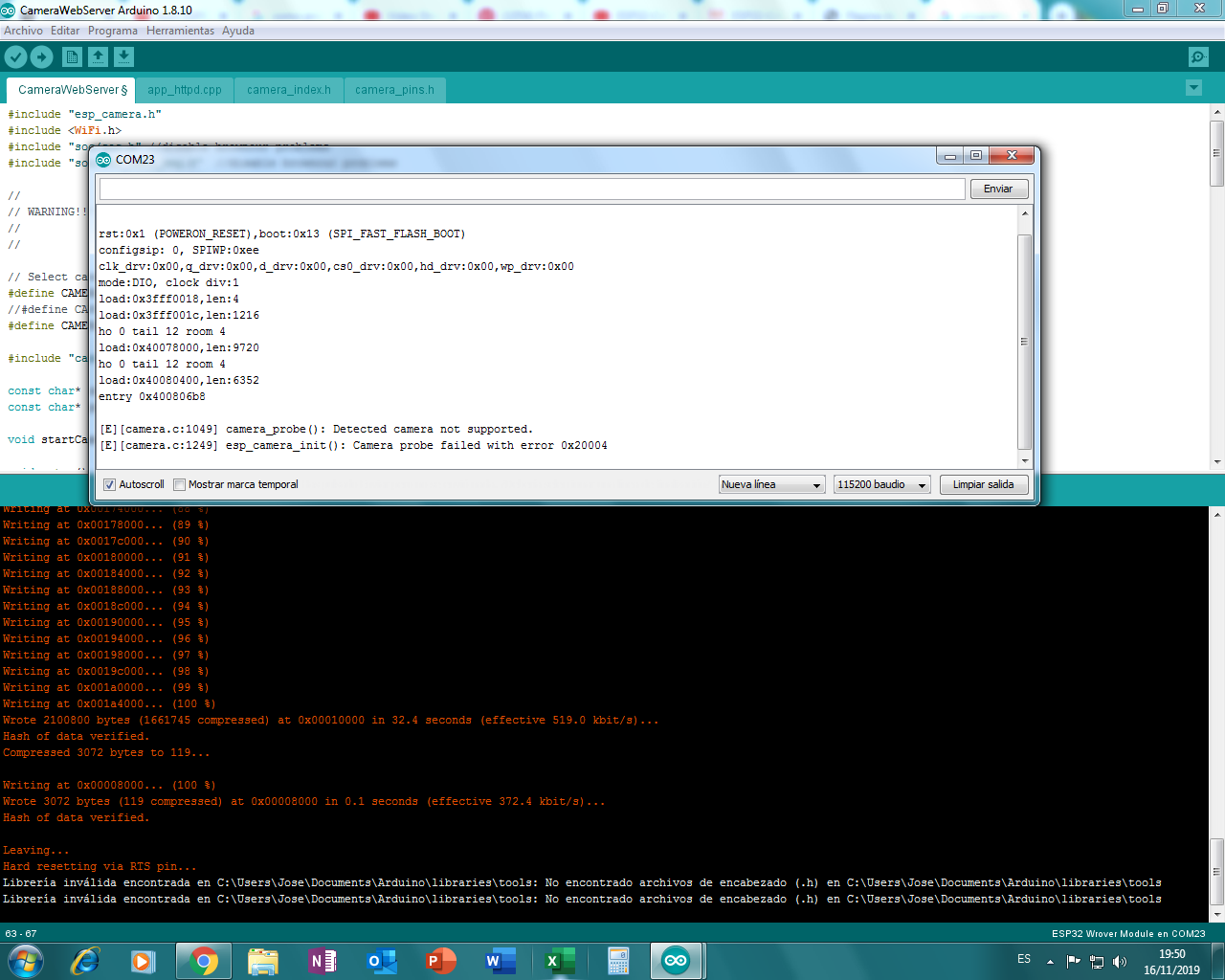1225x980 pixels.
Task: Click the 'Leaving...' console line
Action: click(x=36, y=850)
